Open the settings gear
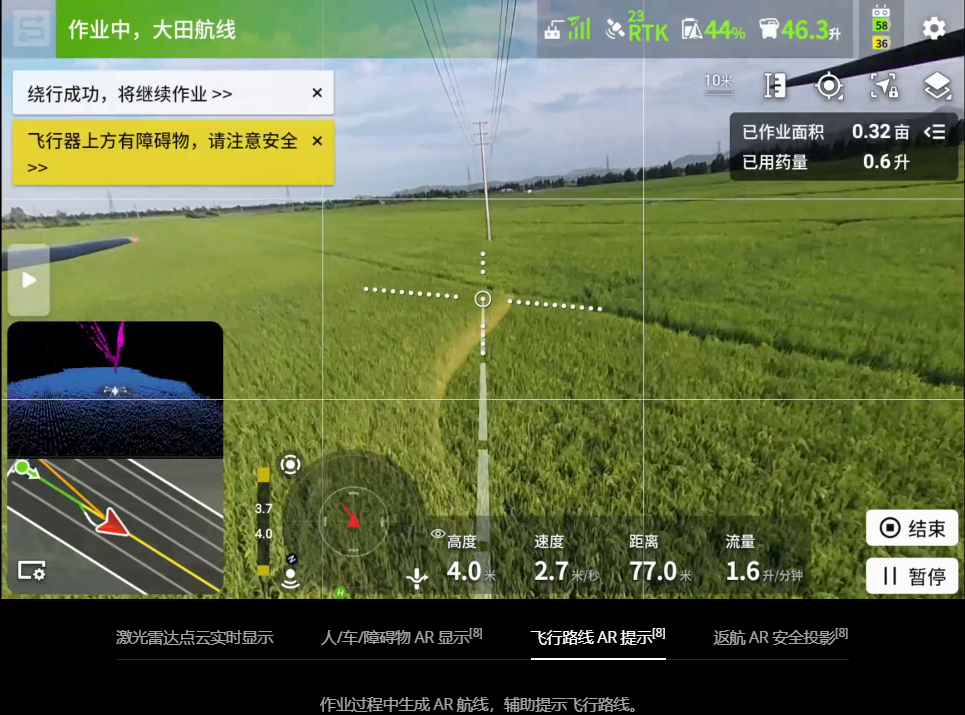The width and height of the screenshot is (965, 715). (933, 28)
